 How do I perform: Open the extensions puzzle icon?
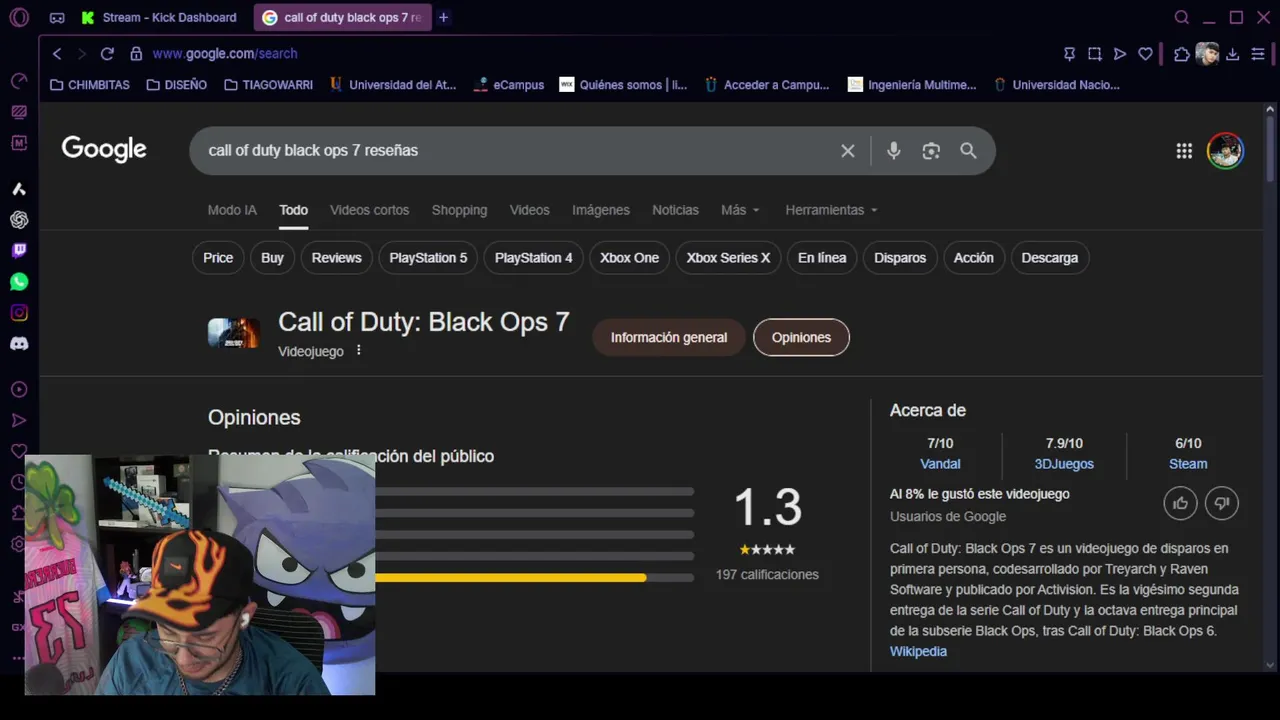tap(1182, 54)
